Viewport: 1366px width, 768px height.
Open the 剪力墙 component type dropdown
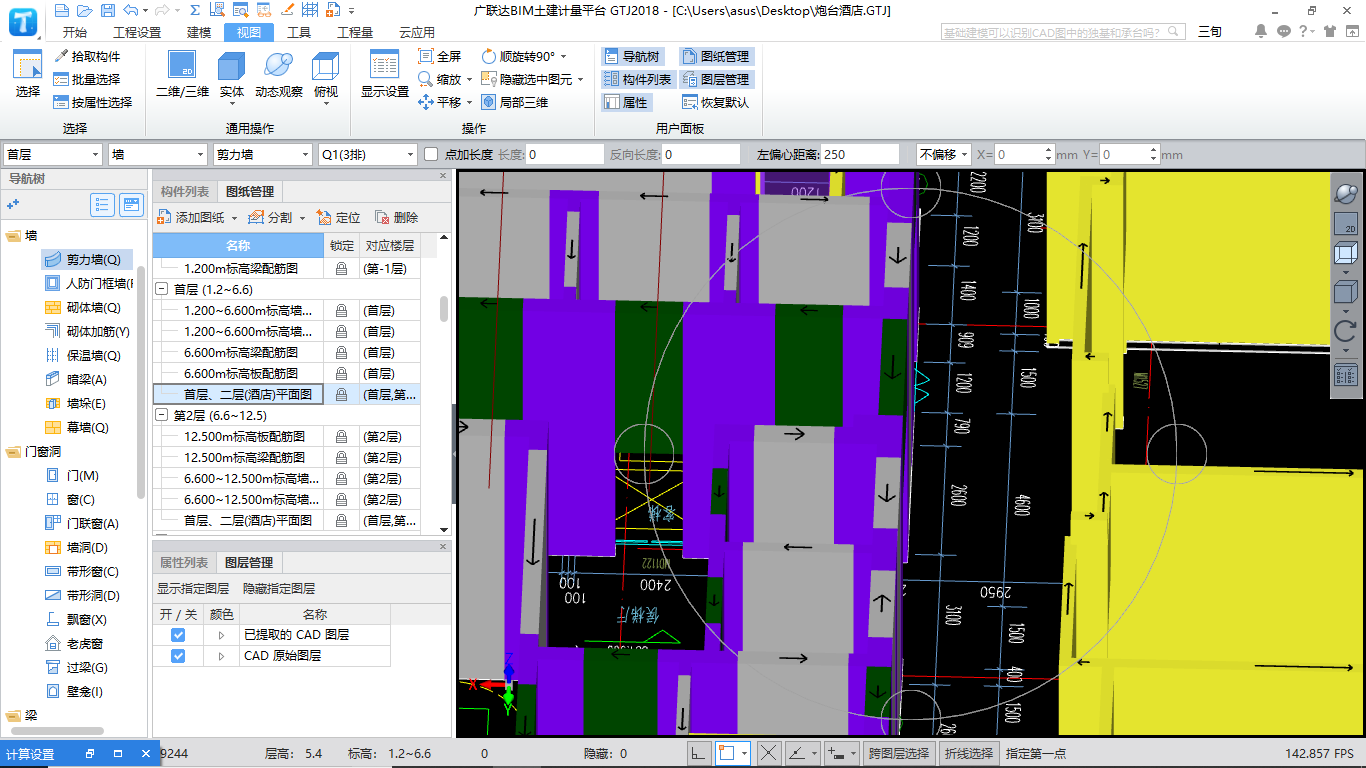[x=263, y=154]
